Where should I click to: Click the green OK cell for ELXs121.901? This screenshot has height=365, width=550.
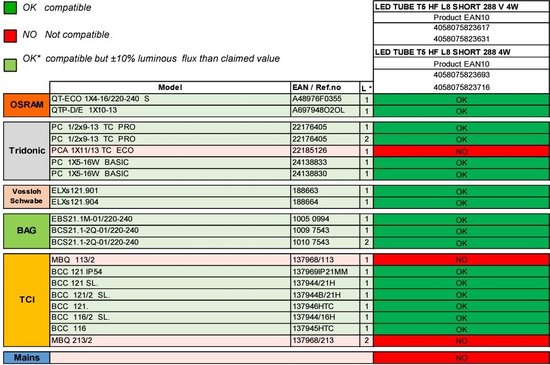[462, 192]
